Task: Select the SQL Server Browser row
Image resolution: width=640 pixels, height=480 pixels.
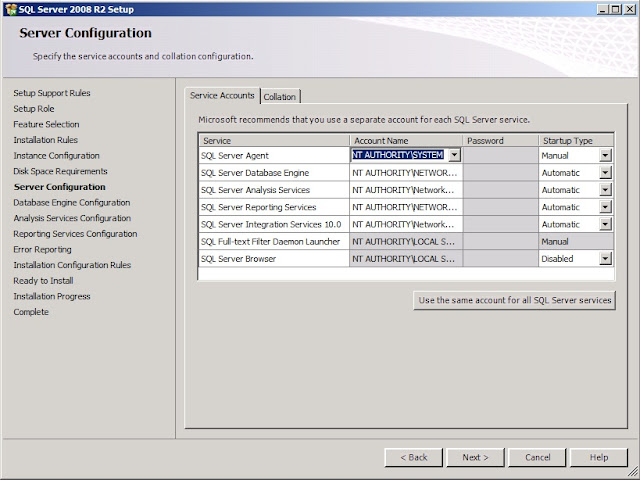Action: pyautogui.click(x=406, y=258)
